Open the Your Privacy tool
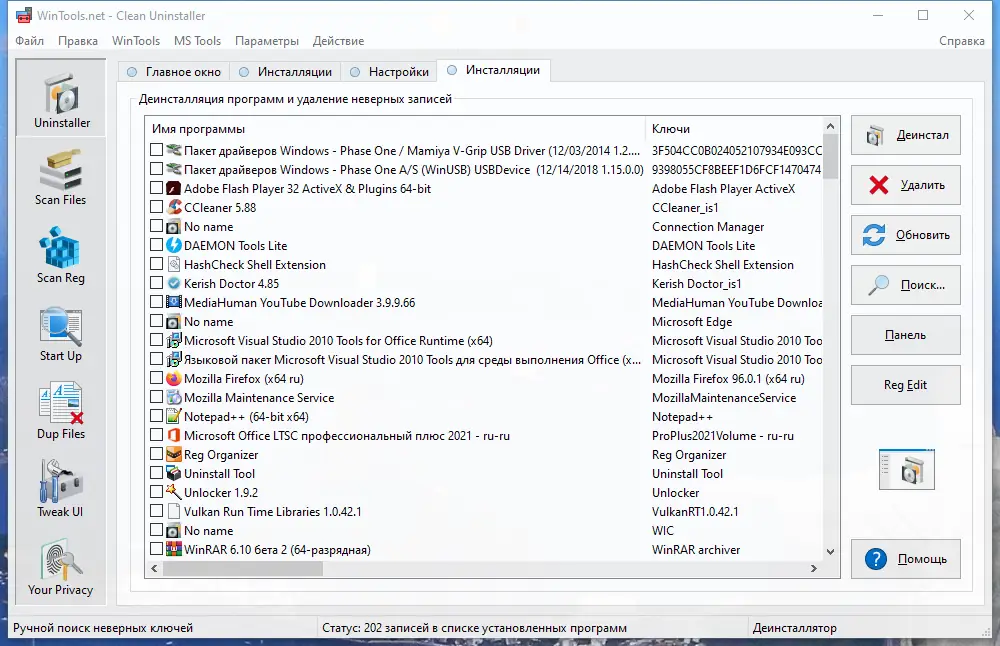 61,568
